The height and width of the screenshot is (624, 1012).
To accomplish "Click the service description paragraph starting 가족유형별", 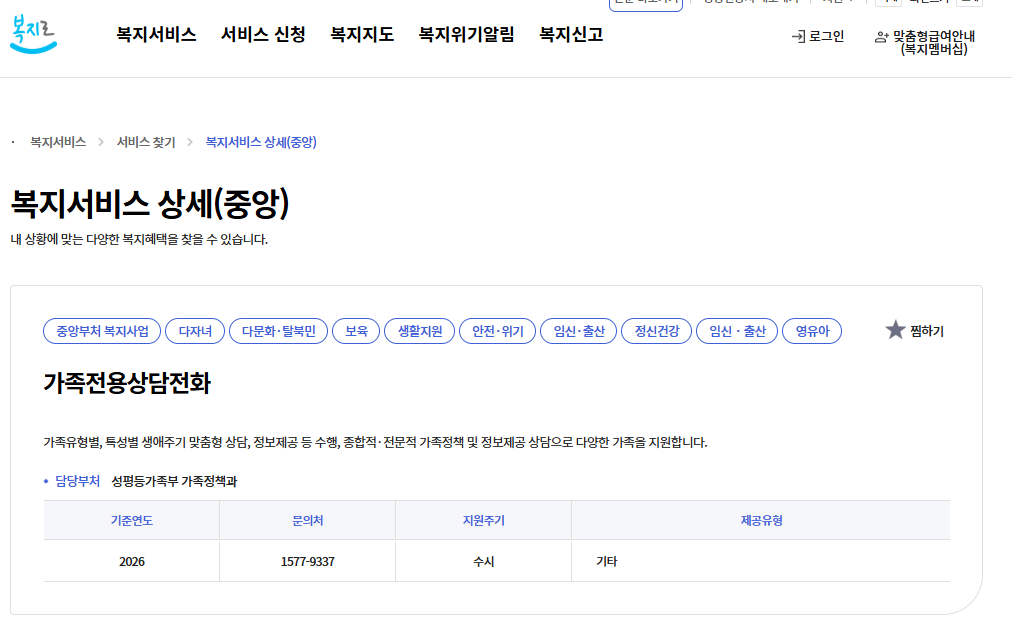I will pyautogui.click(x=376, y=442).
